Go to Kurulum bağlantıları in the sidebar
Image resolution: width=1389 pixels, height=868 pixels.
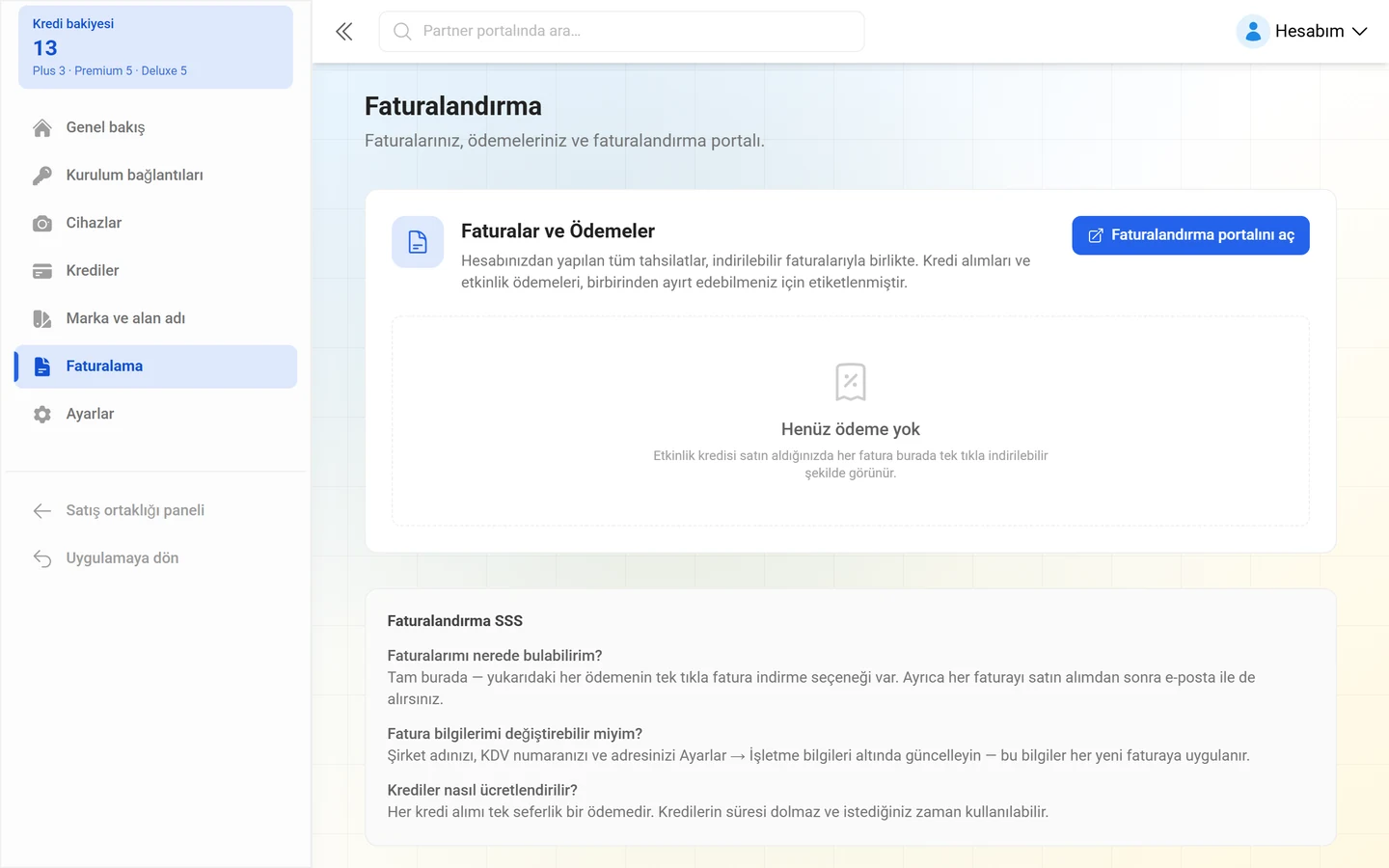coord(155,176)
